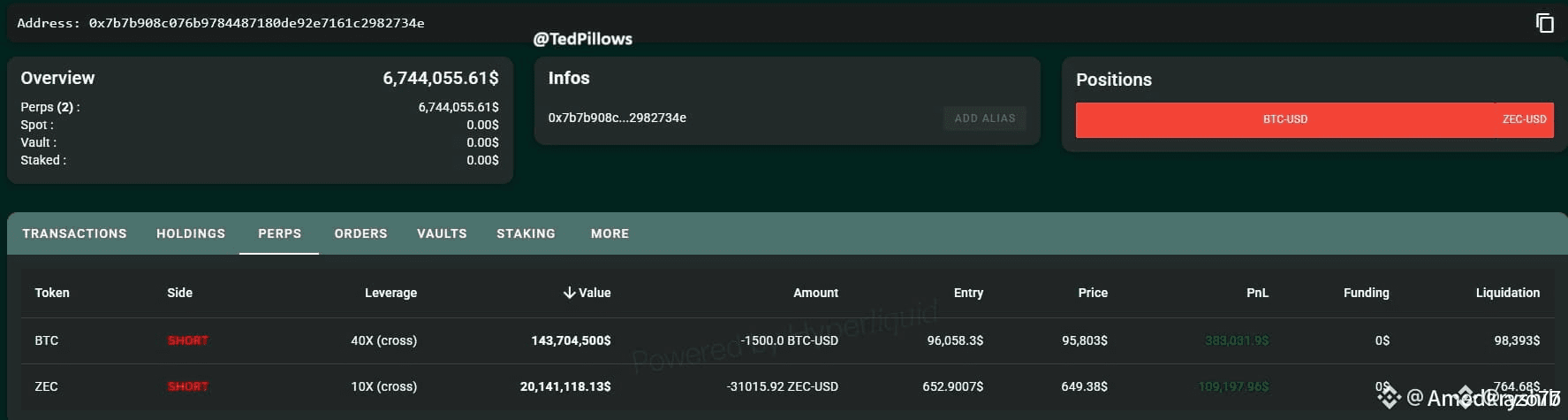Sort table by Liquidation column header

point(1507,293)
